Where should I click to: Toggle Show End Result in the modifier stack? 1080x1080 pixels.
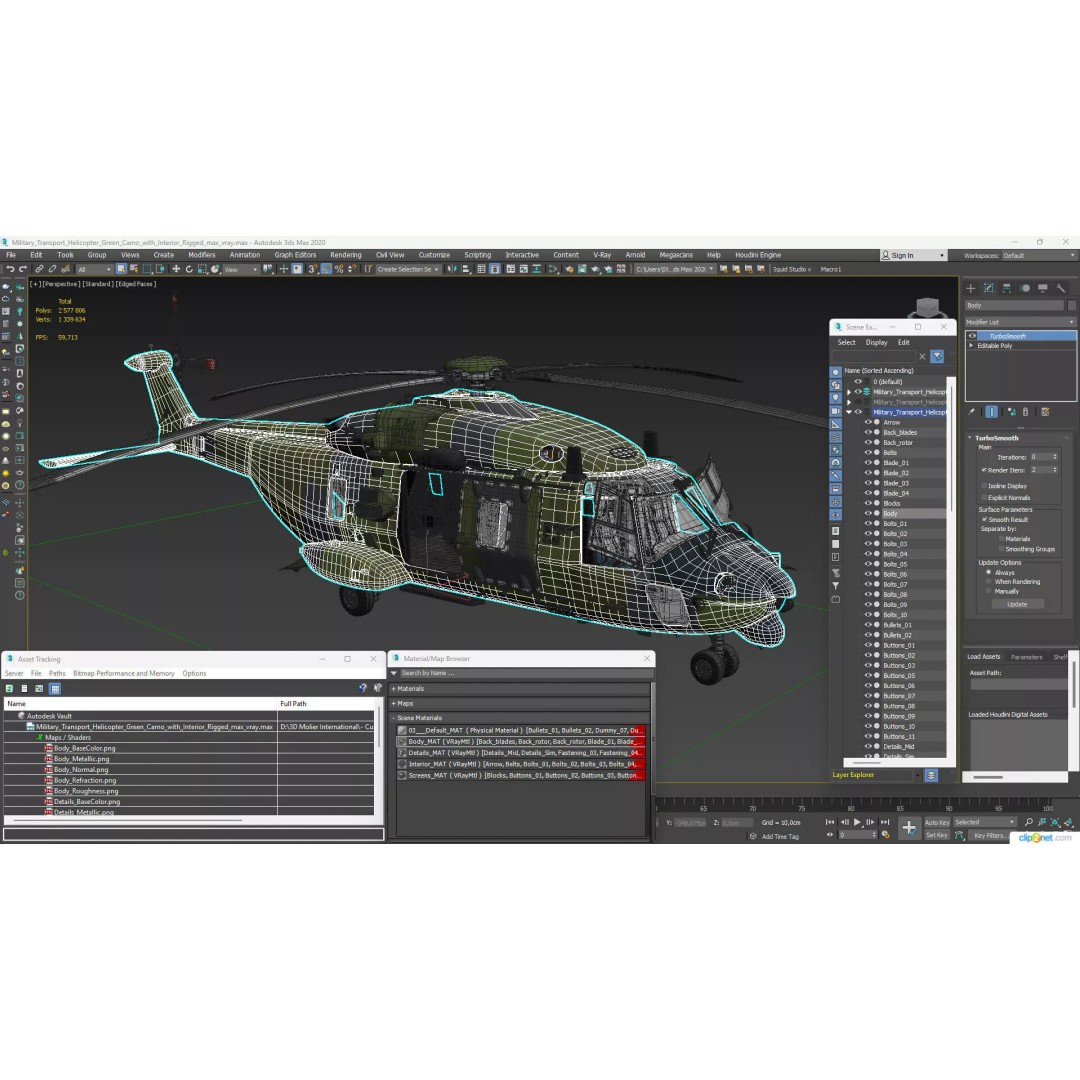tap(991, 411)
